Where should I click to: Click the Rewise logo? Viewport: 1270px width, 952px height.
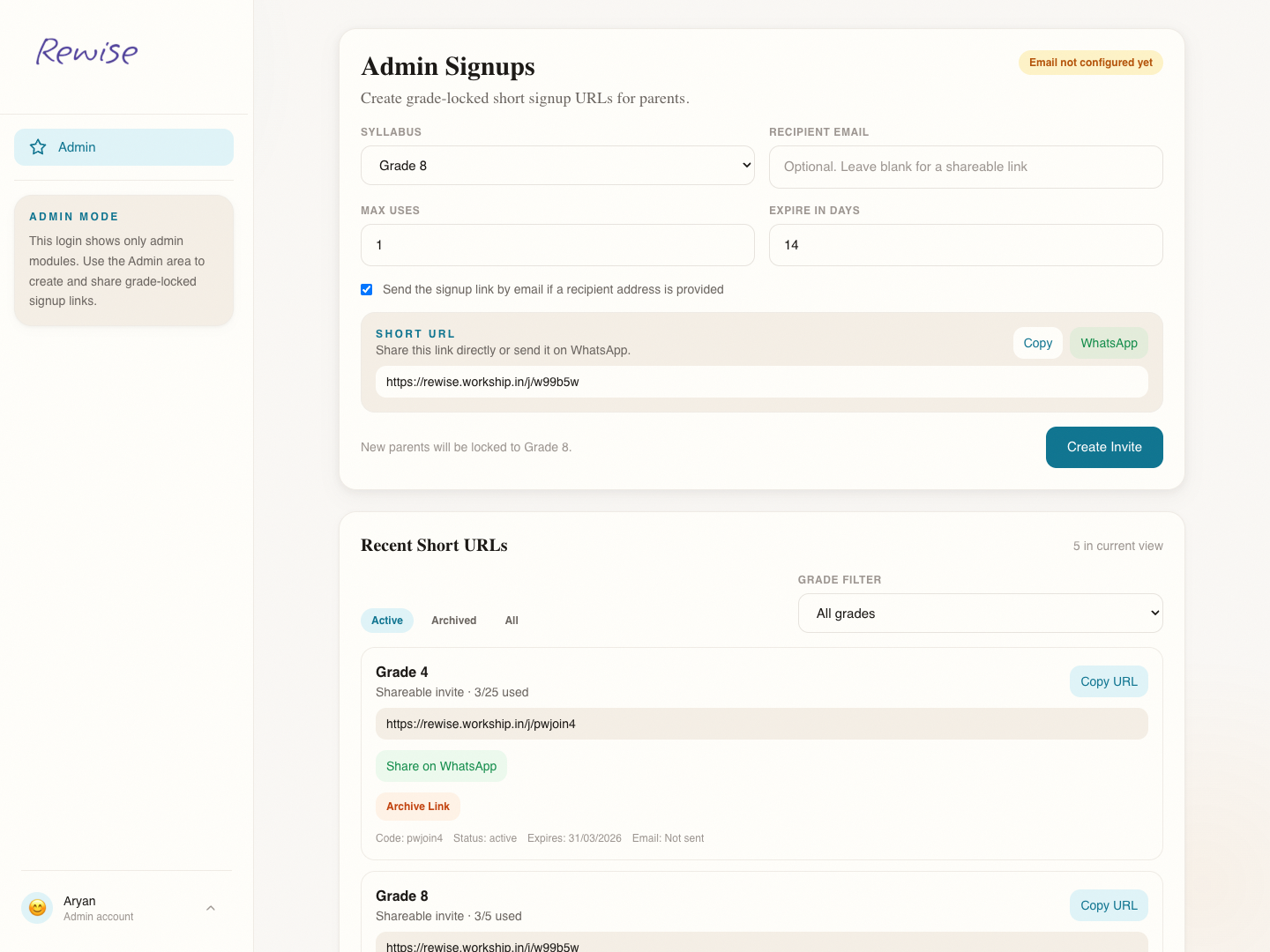tap(86, 52)
